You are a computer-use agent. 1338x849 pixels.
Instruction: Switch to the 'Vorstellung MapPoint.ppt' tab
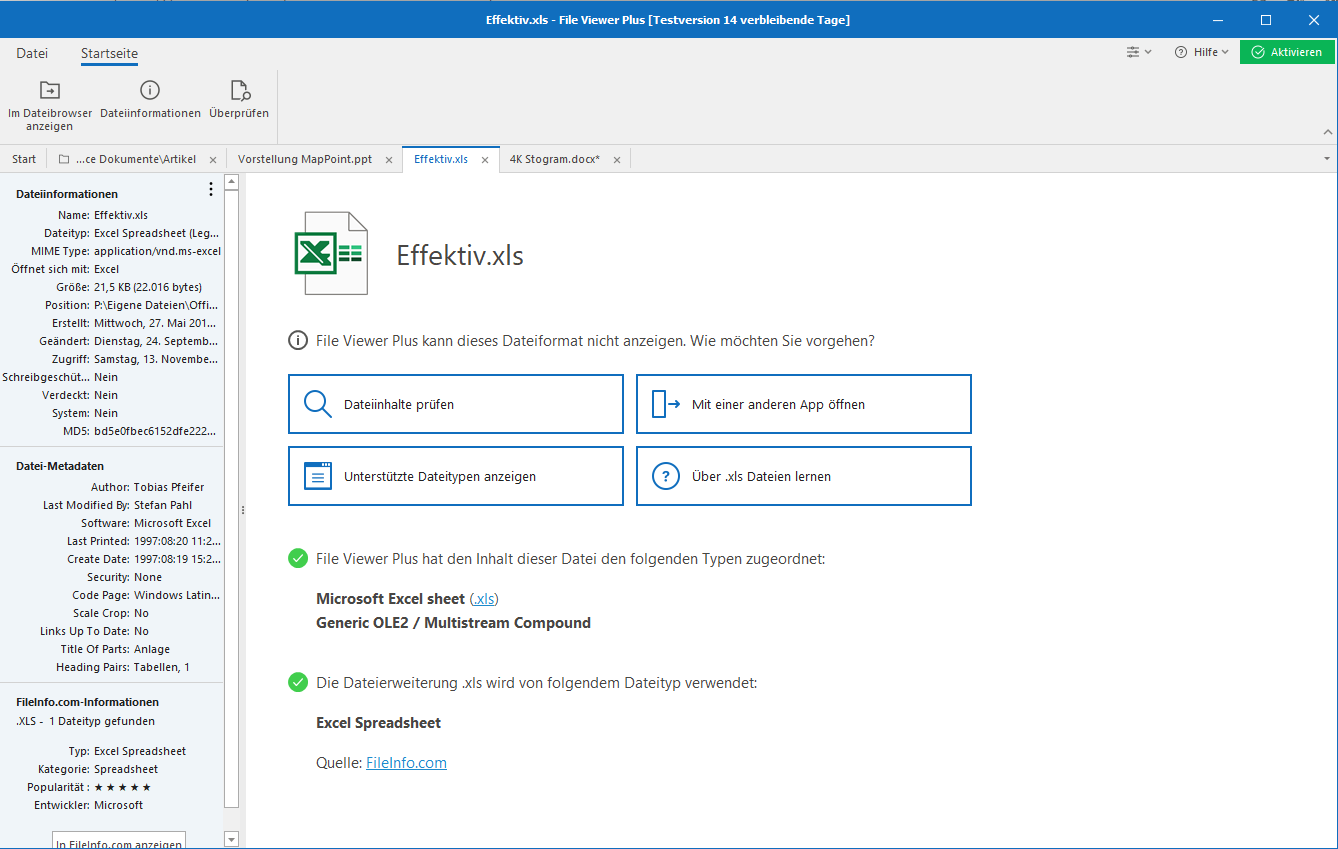click(305, 159)
